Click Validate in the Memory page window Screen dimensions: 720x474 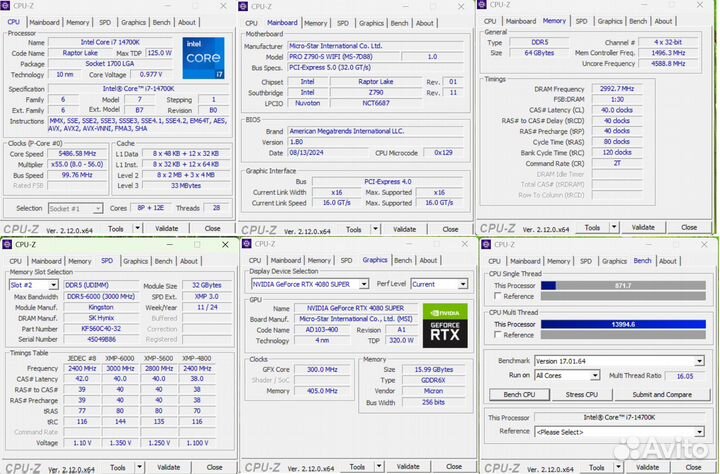[643, 227]
